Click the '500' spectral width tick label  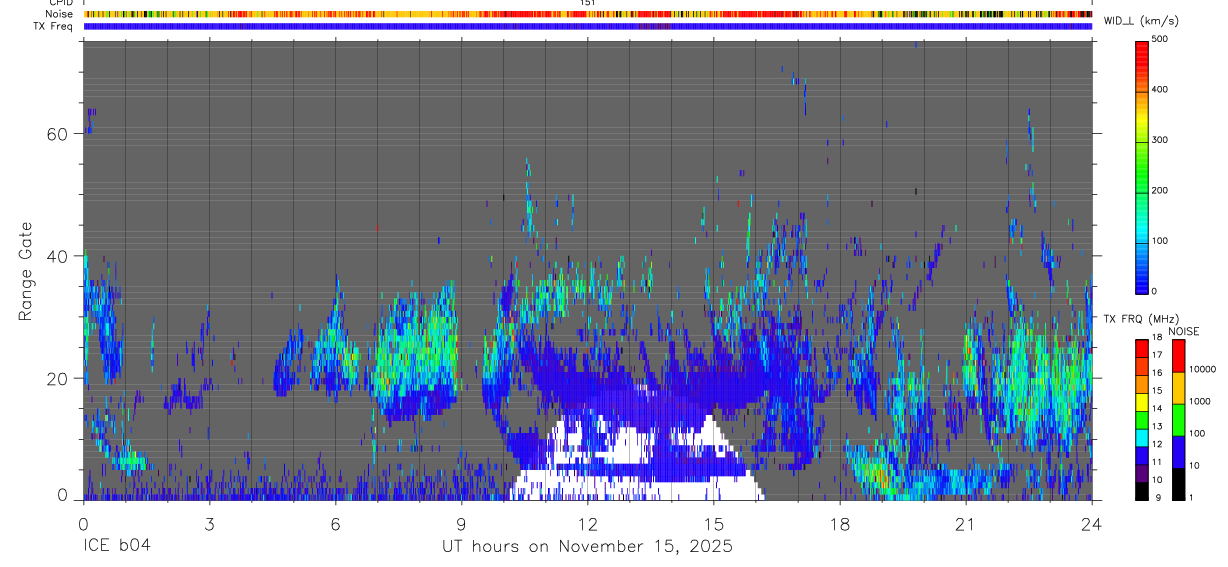pos(1161,39)
